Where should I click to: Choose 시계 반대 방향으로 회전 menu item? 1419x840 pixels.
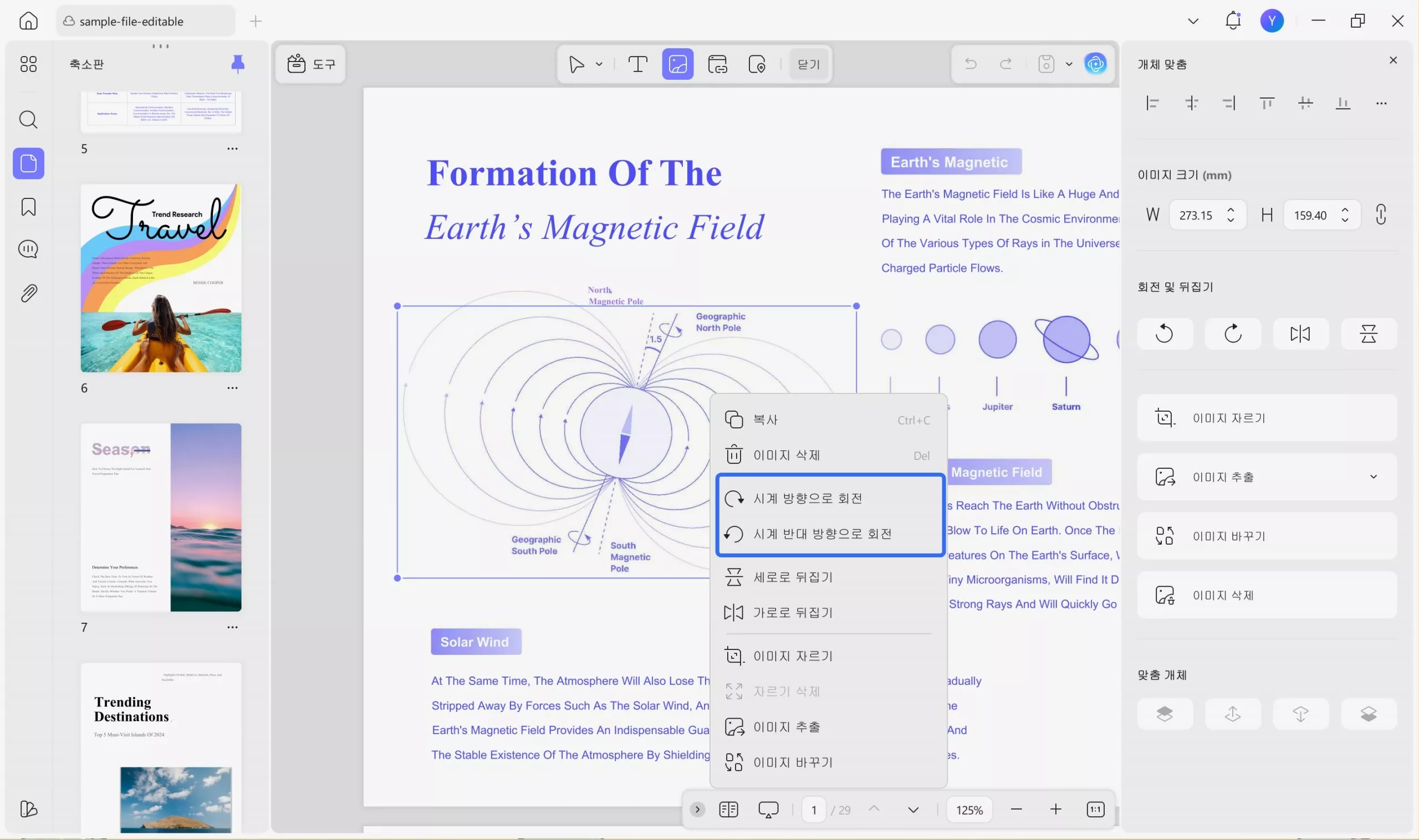point(828,533)
